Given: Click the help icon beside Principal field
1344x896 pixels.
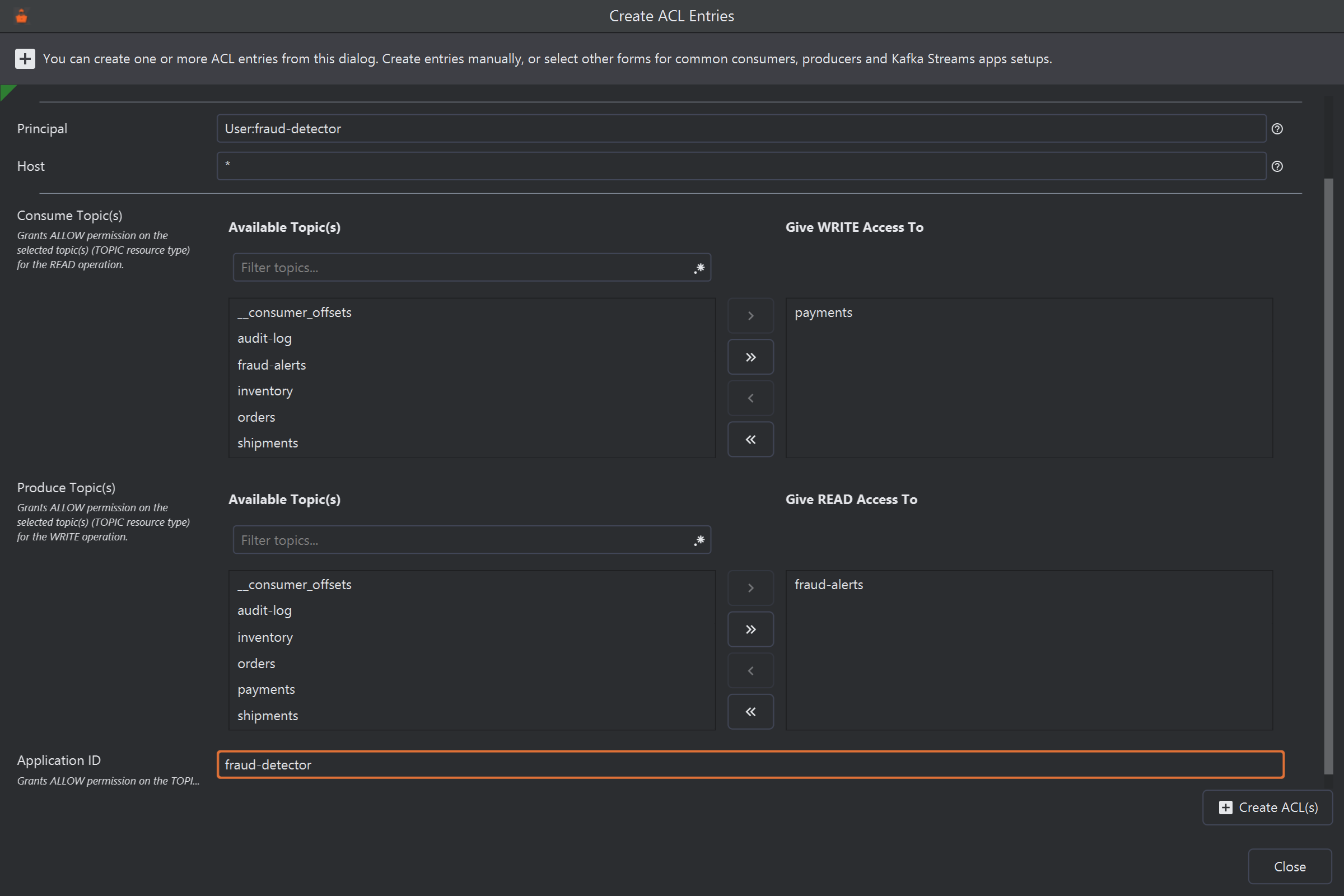Looking at the screenshot, I should (1277, 129).
